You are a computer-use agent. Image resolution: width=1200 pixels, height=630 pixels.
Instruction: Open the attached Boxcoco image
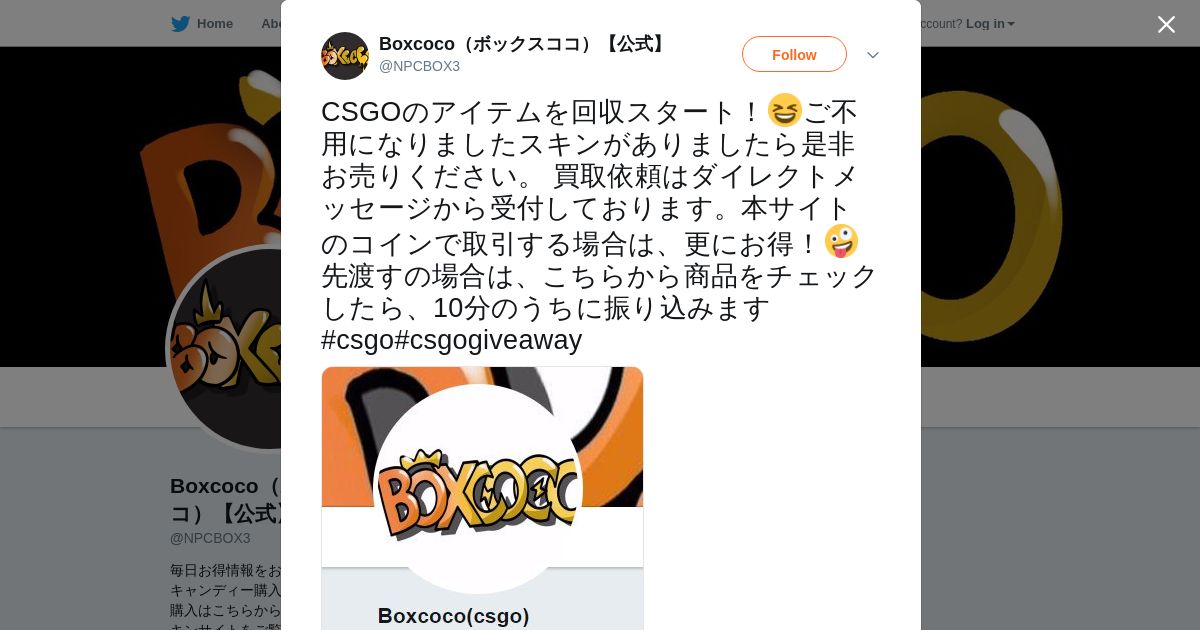point(482,498)
